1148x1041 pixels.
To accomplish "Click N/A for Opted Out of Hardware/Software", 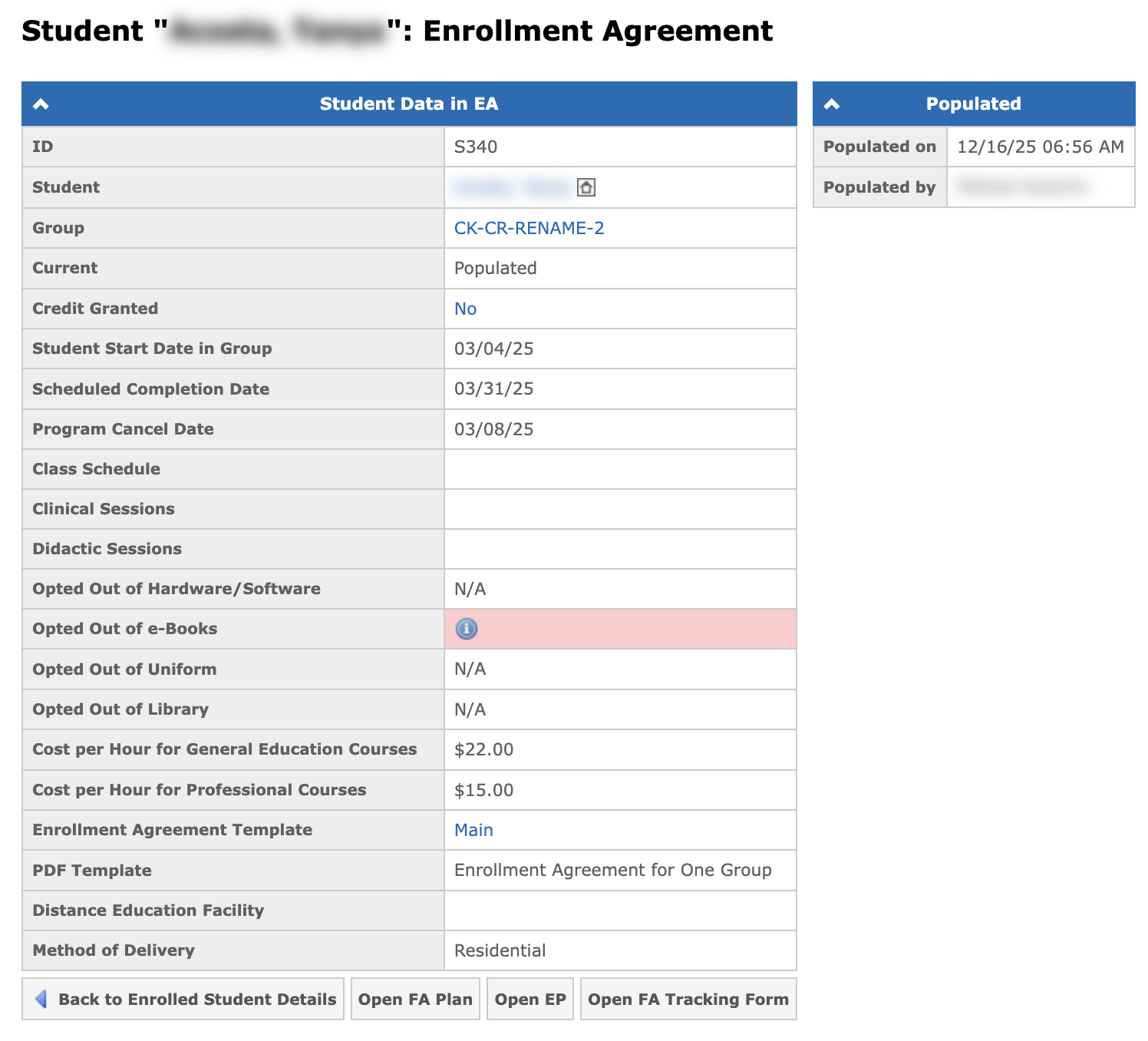I will [x=470, y=589].
